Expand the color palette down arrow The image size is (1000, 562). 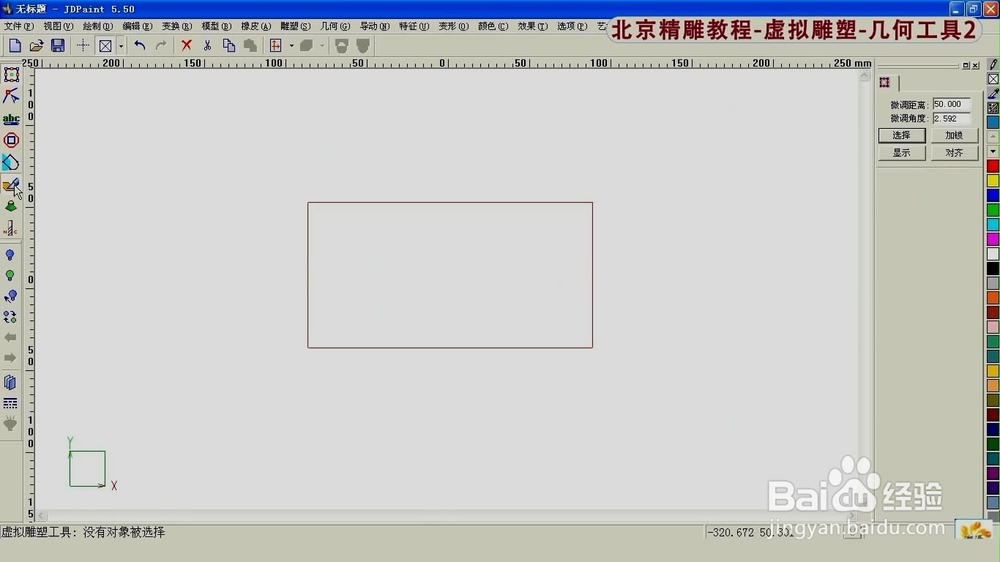(993, 151)
